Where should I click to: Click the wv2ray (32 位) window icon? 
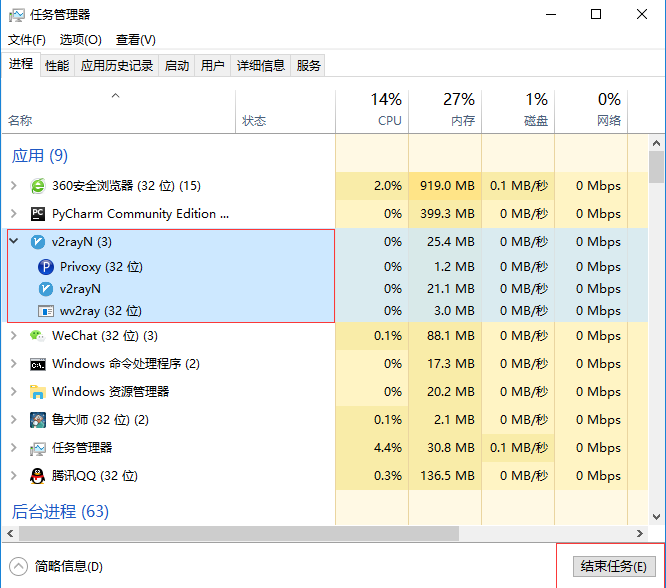46,311
